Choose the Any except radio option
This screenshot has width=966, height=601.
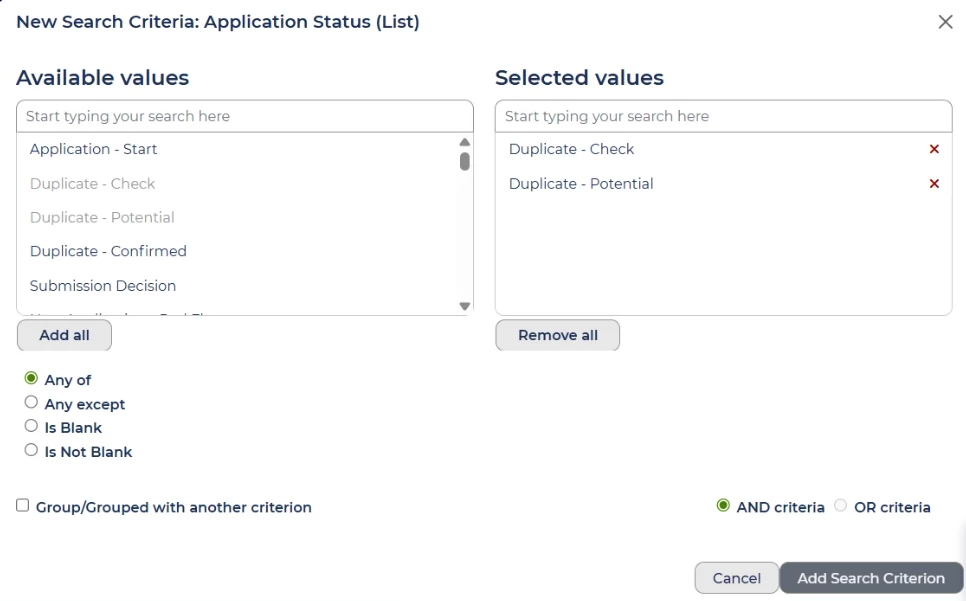[x=31, y=403]
